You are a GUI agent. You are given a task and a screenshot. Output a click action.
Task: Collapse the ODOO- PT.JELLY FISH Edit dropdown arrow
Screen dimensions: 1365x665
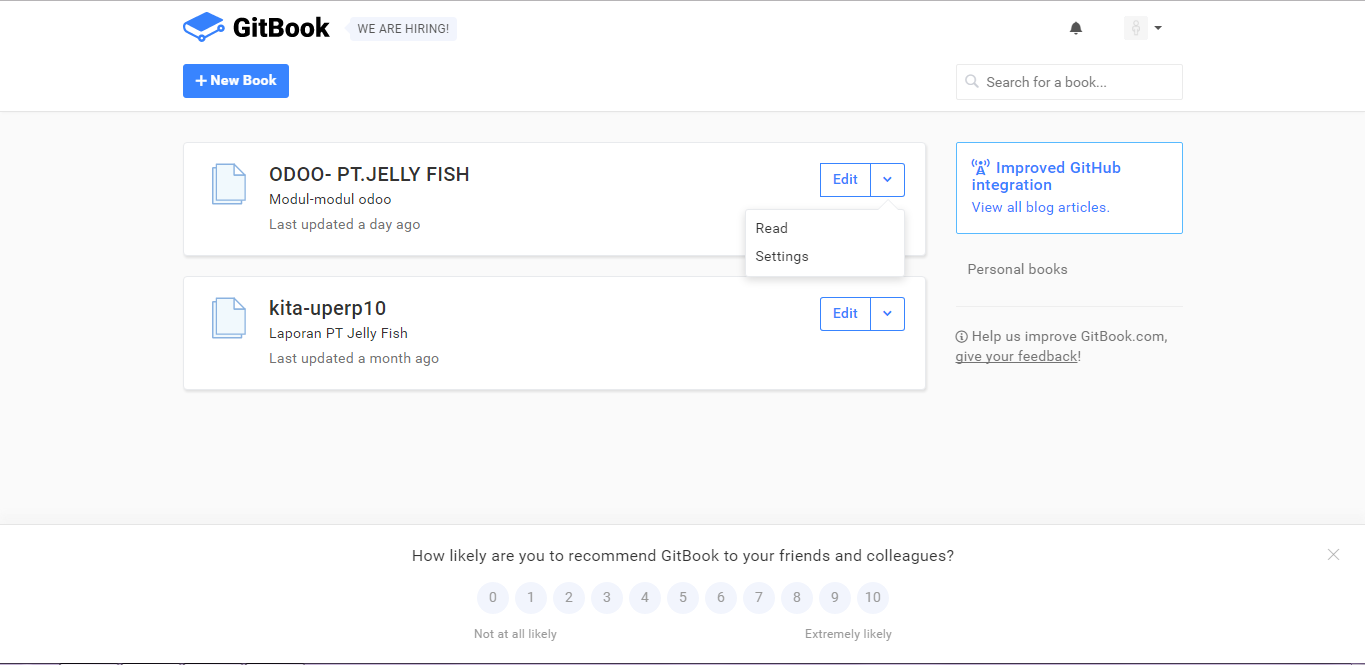887,179
